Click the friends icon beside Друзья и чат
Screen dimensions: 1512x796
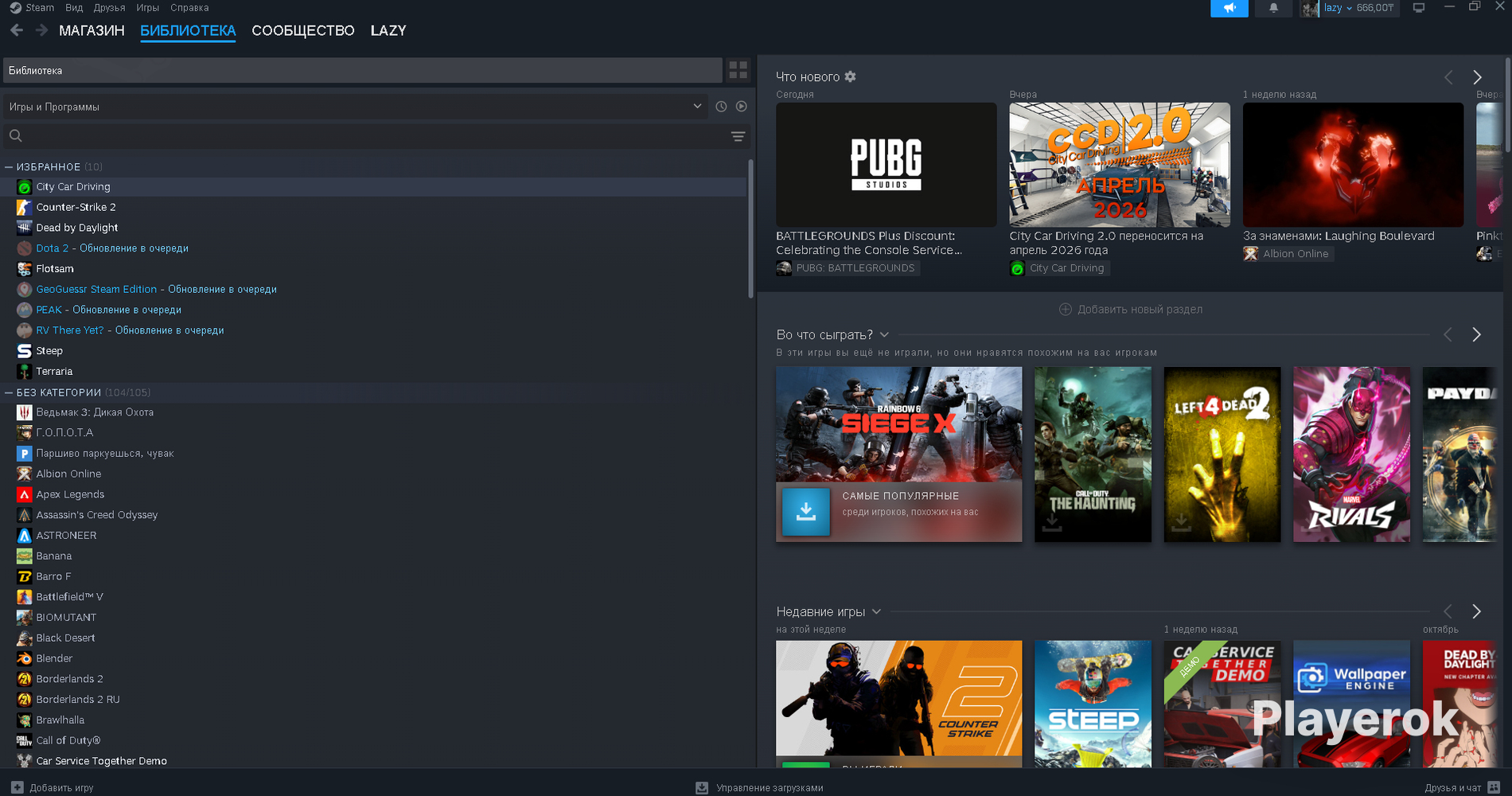[1494, 787]
